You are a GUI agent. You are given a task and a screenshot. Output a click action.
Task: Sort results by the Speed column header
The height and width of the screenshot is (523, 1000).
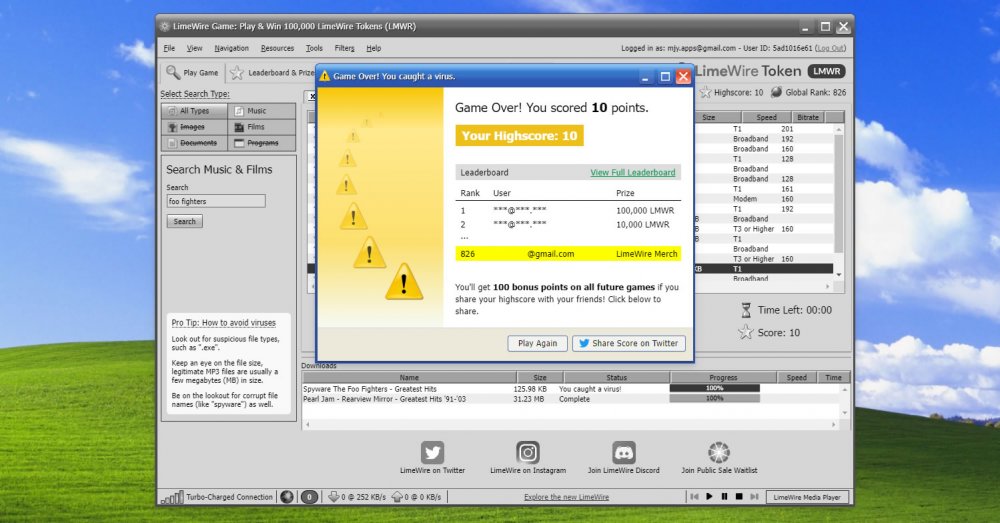[x=767, y=117]
